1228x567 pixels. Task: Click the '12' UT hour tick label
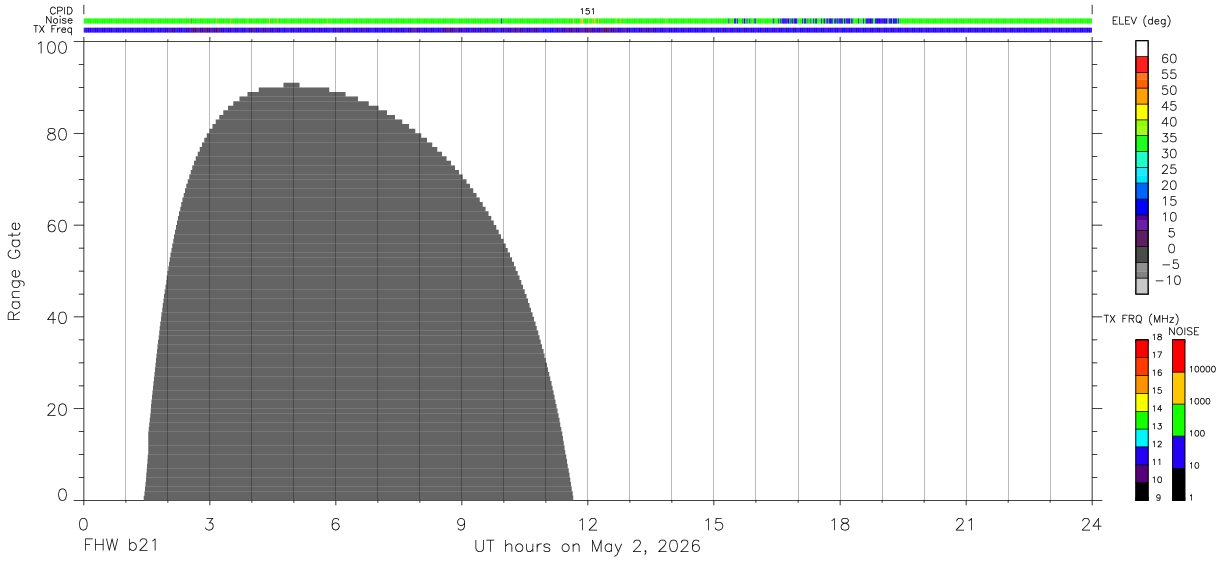coord(587,525)
